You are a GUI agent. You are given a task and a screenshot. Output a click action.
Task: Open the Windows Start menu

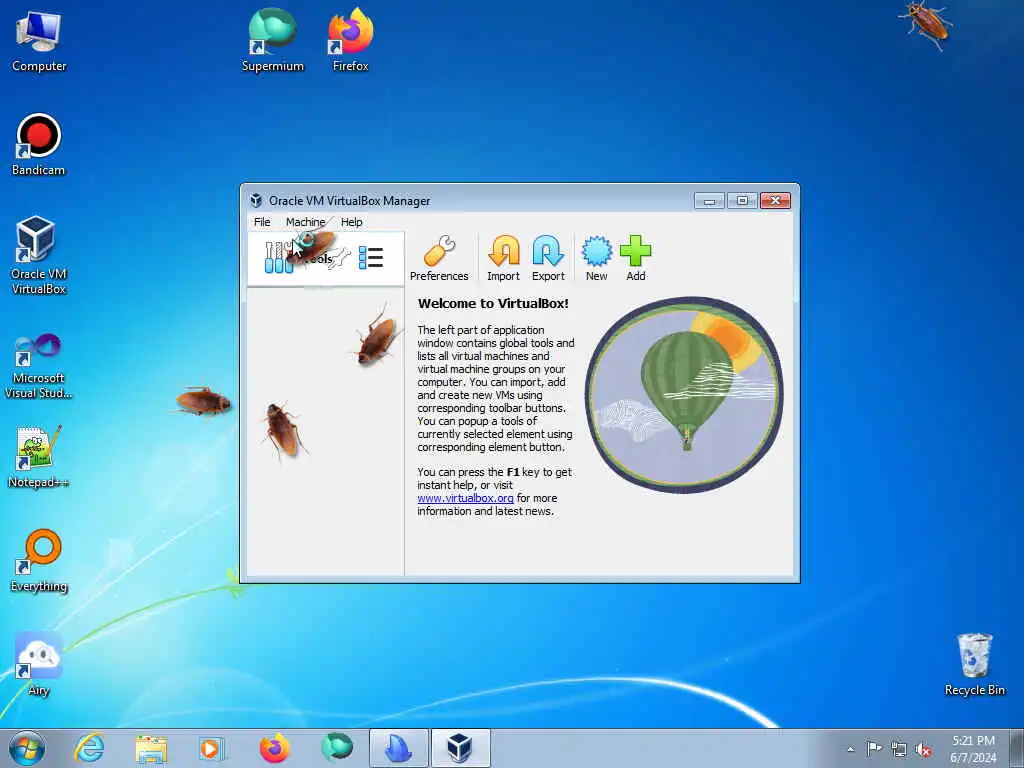click(x=27, y=748)
